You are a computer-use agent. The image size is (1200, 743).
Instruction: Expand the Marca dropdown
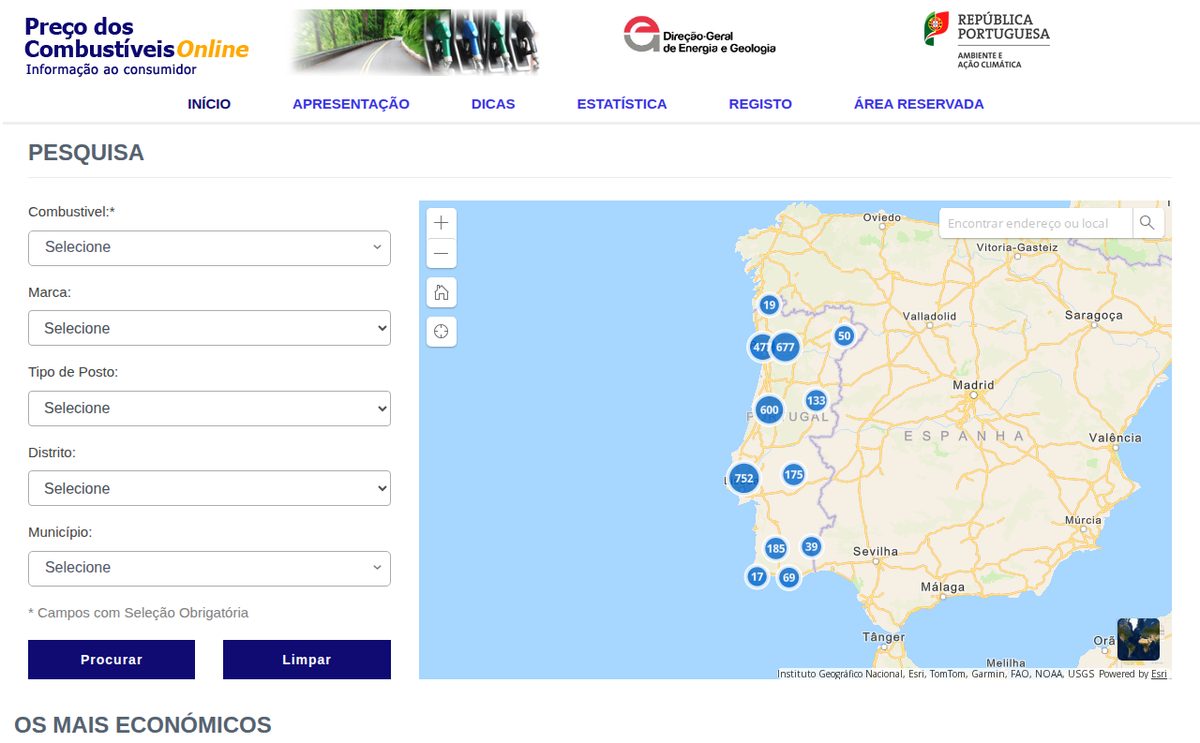(209, 328)
